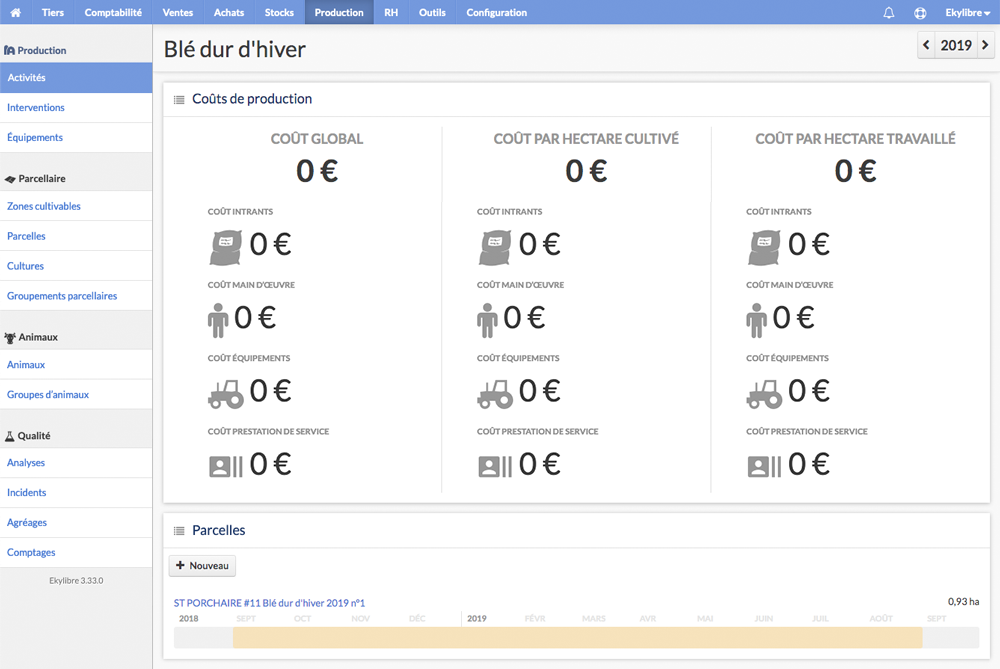Open the Stocks menu
This screenshot has height=669, width=1000.
point(279,12)
